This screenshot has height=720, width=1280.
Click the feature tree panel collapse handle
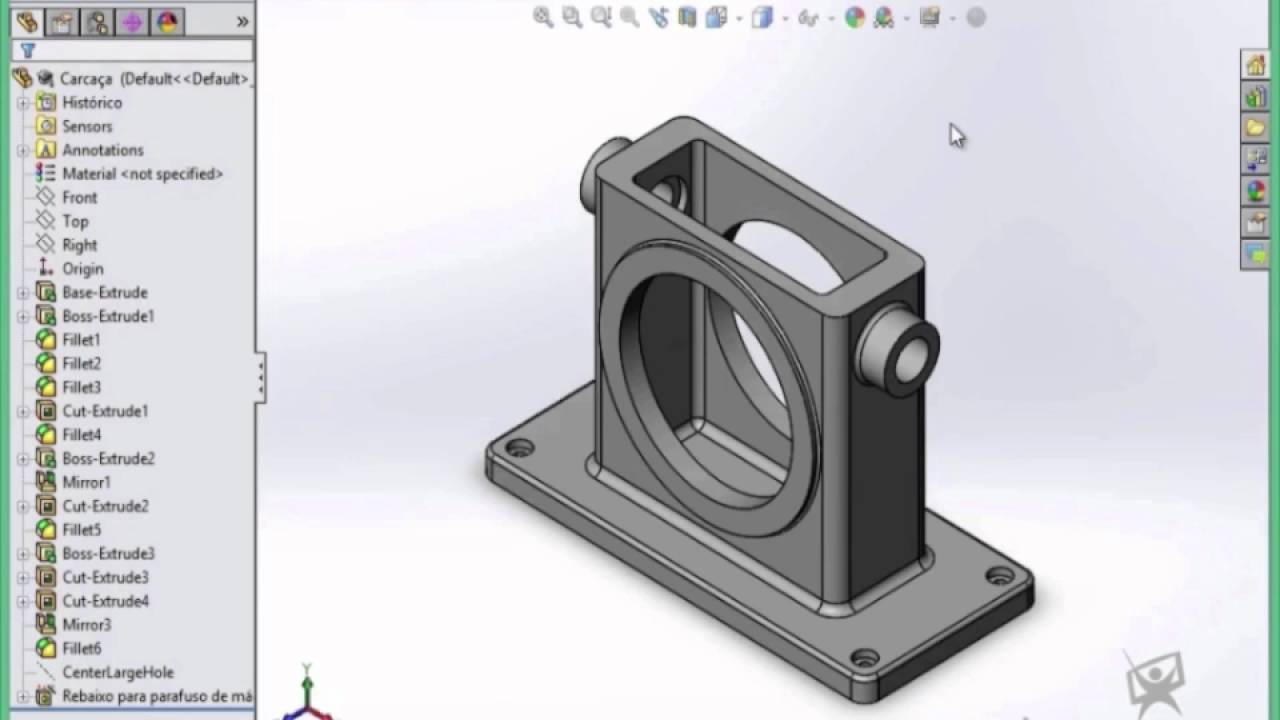[261, 377]
